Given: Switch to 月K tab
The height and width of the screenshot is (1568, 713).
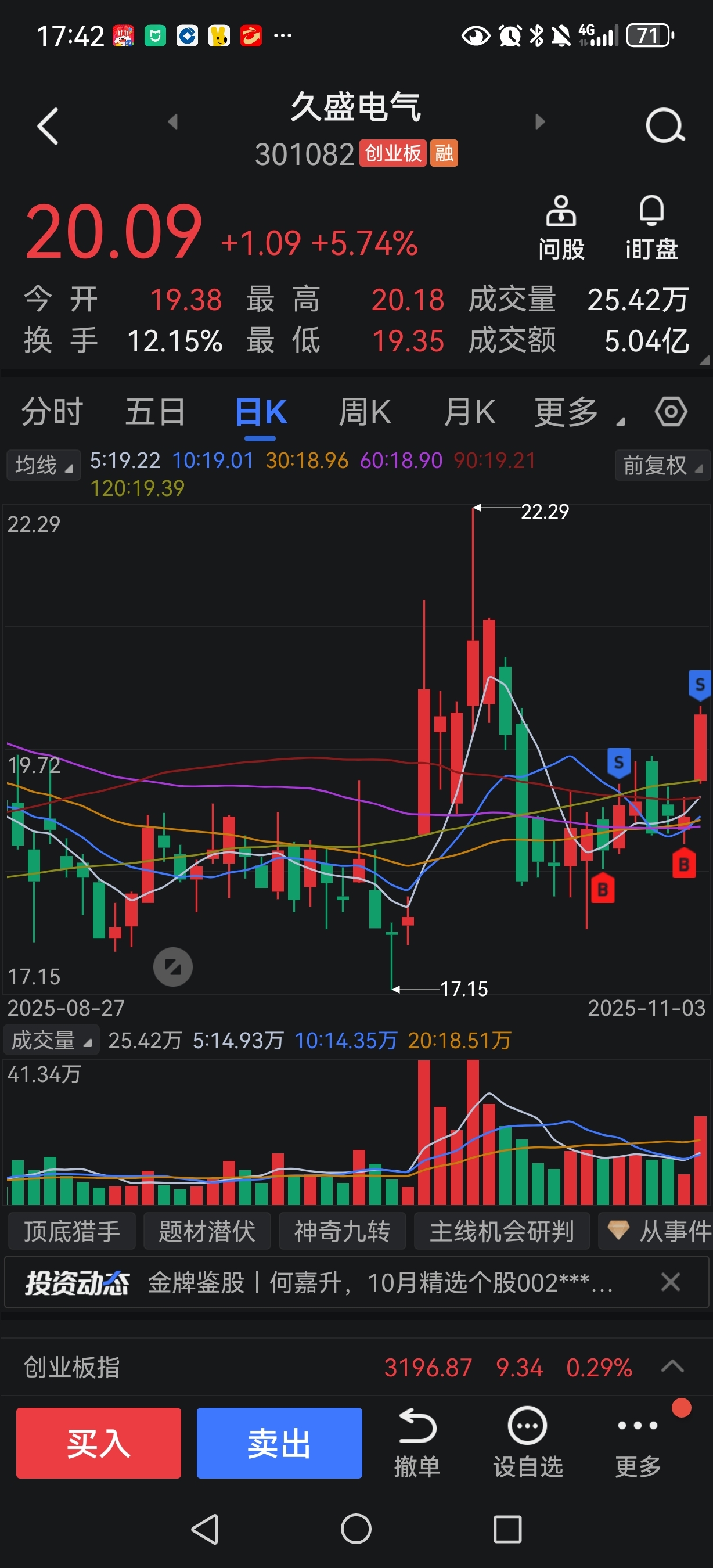Looking at the screenshot, I should click(x=469, y=412).
